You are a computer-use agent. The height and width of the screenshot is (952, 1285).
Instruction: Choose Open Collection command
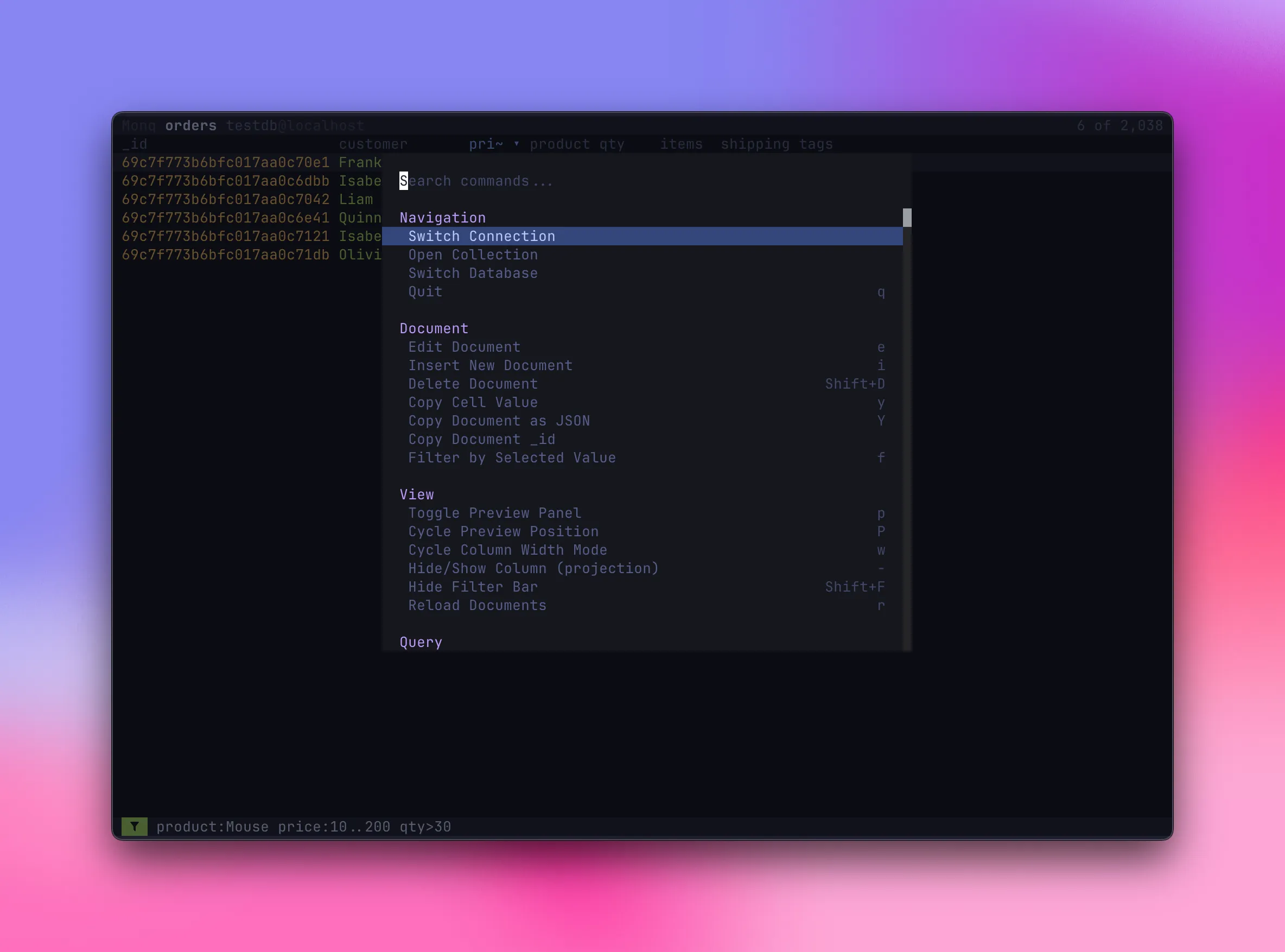642,255
